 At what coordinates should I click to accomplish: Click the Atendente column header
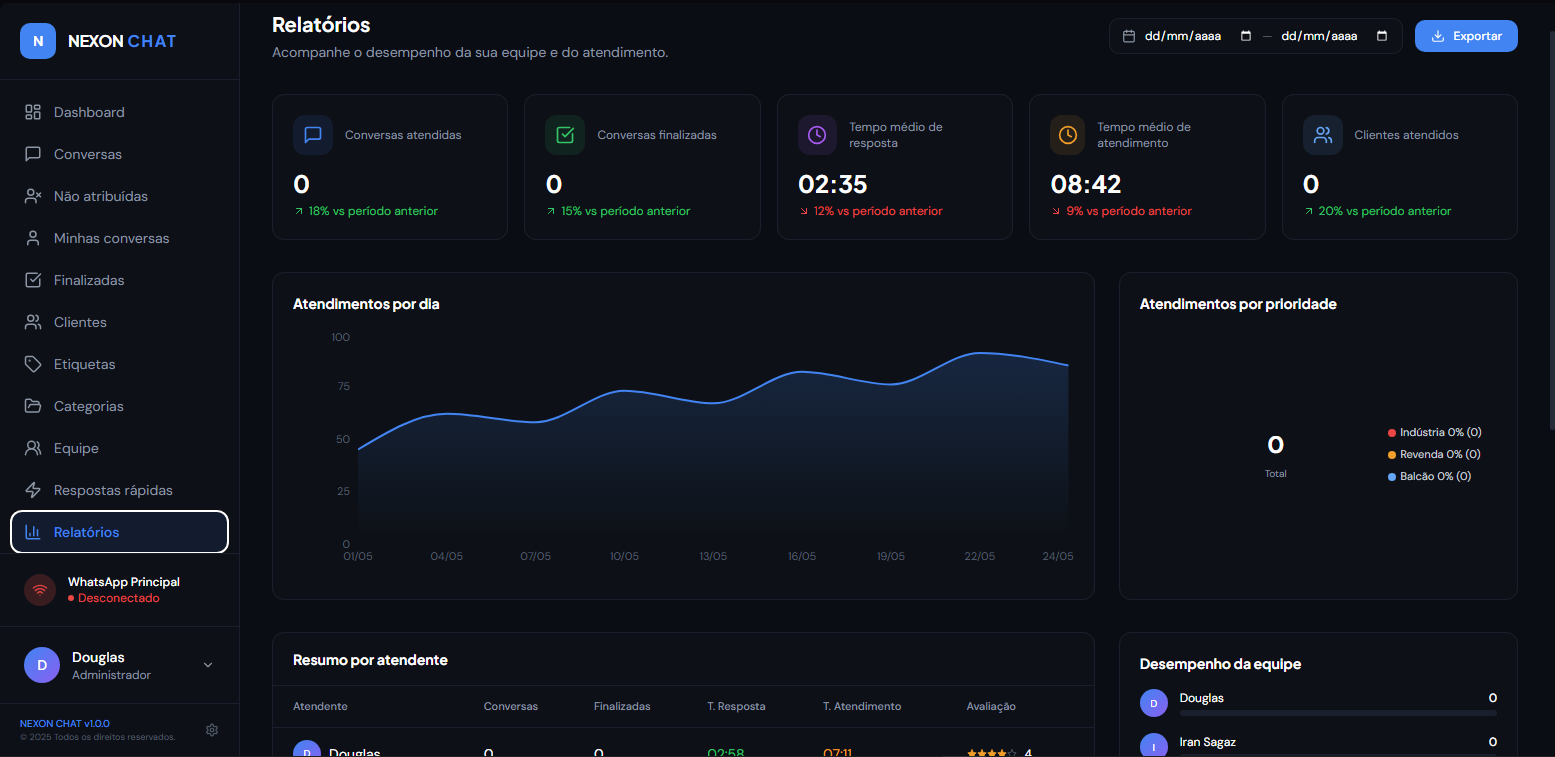point(320,706)
